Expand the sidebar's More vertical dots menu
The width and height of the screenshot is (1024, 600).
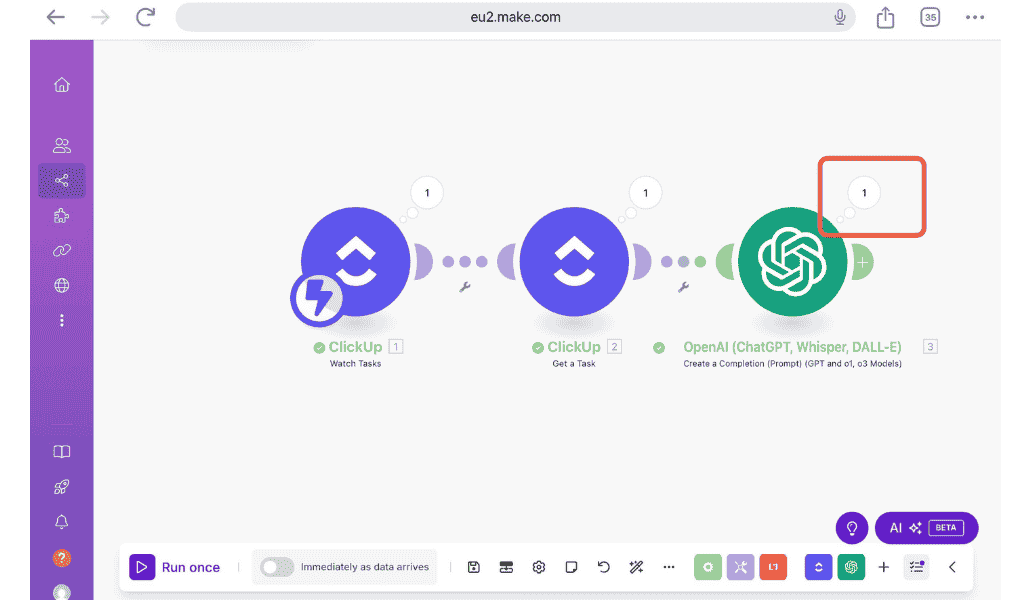tap(61, 320)
